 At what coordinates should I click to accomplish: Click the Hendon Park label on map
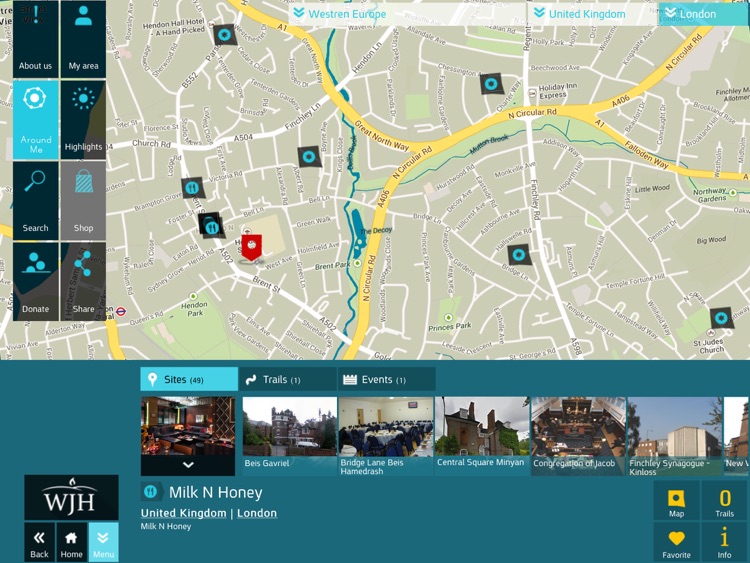point(194,309)
